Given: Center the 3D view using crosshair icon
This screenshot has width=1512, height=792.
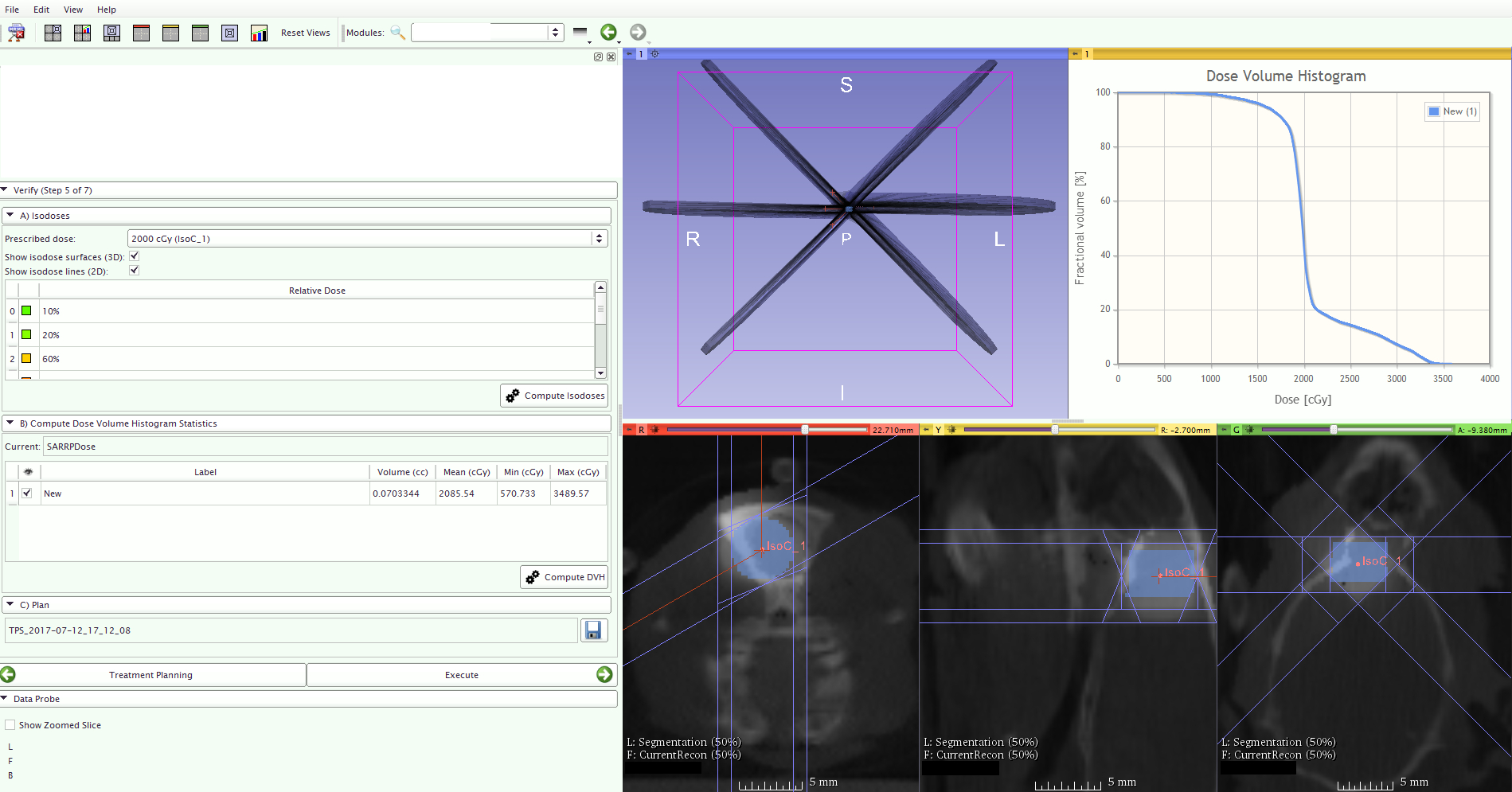Looking at the screenshot, I should coord(655,54).
